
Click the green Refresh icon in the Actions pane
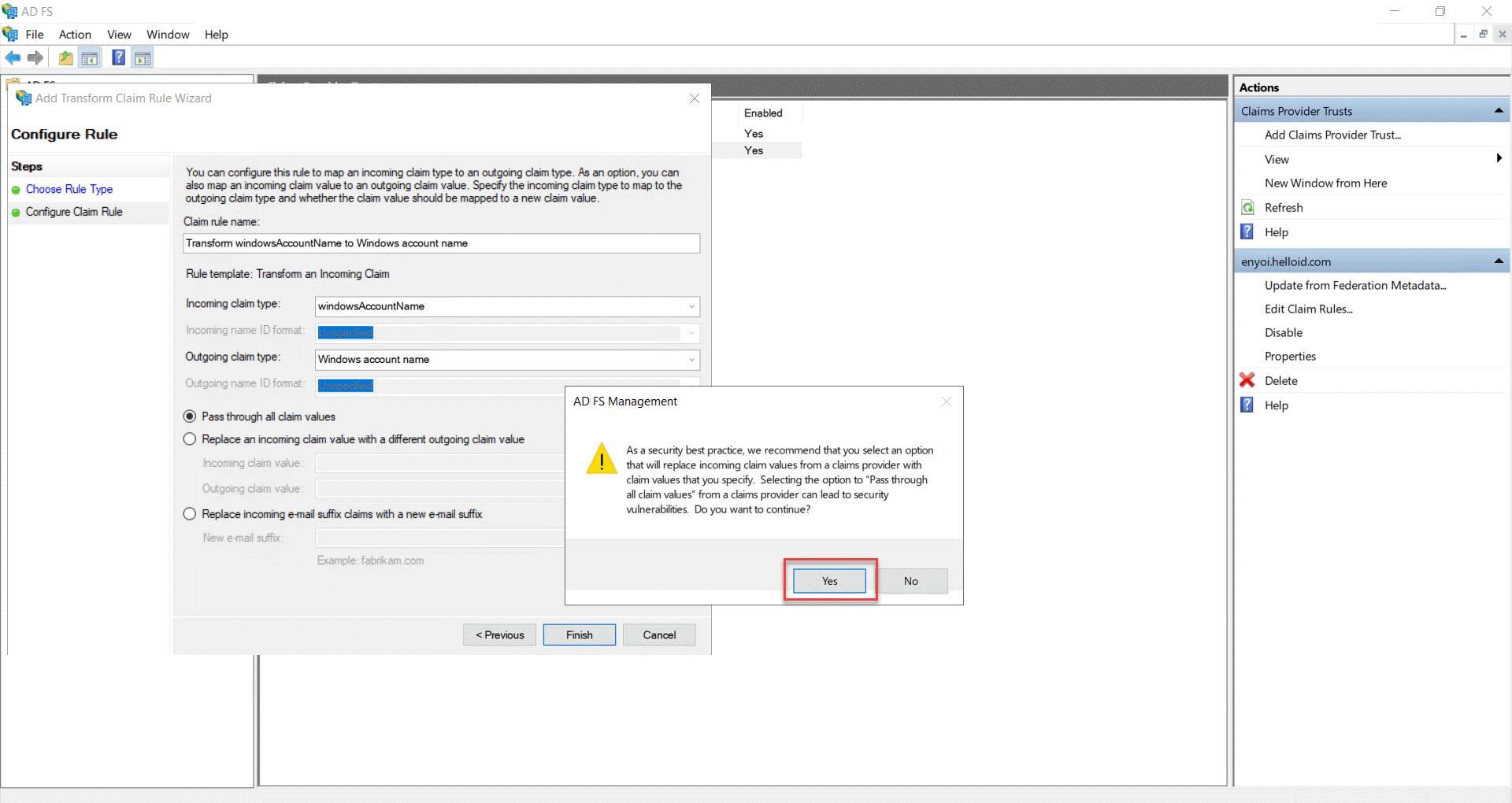point(1247,207)
